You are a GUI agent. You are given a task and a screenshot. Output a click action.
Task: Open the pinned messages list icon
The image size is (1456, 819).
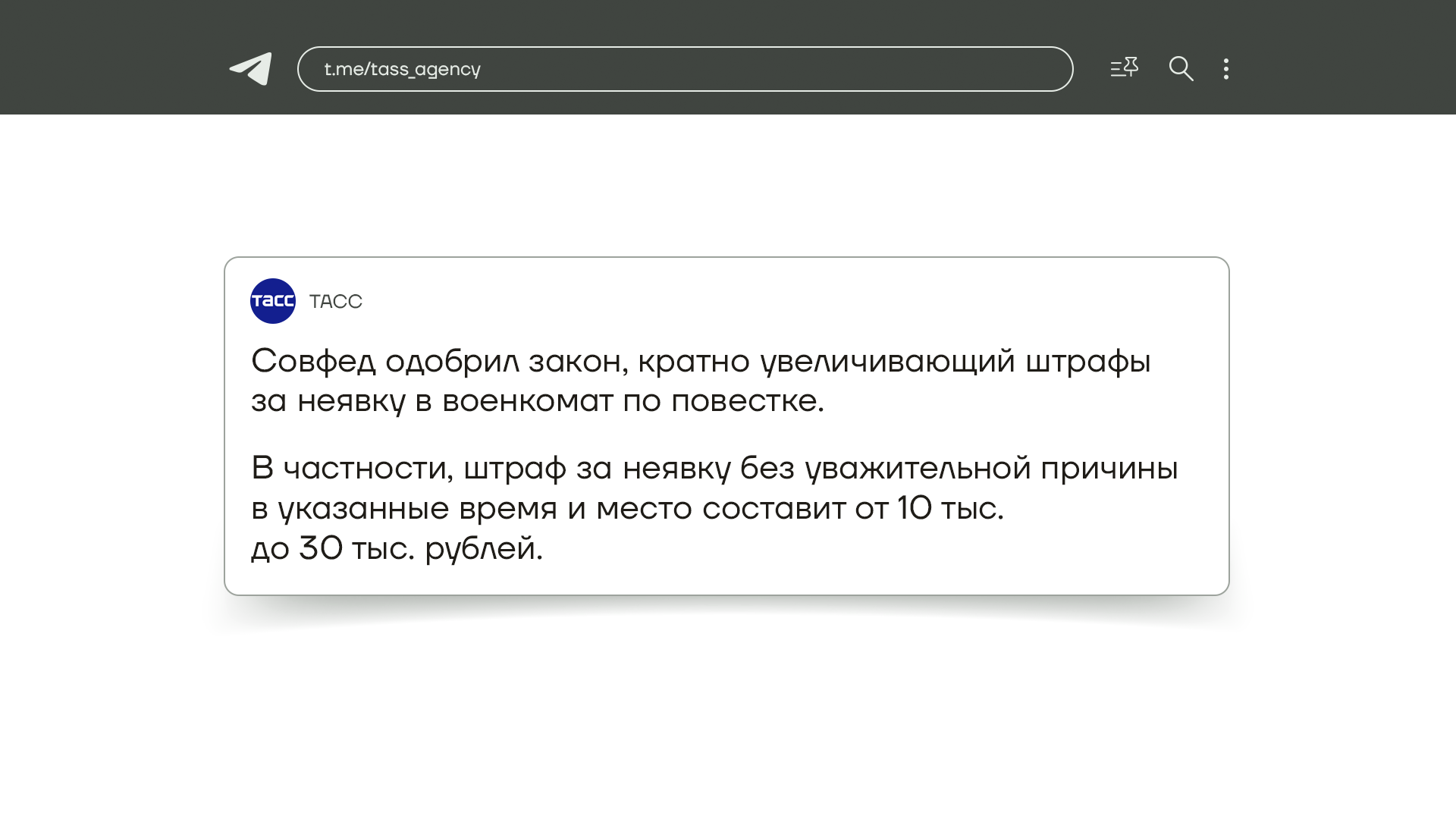(x=1124, y=68)
